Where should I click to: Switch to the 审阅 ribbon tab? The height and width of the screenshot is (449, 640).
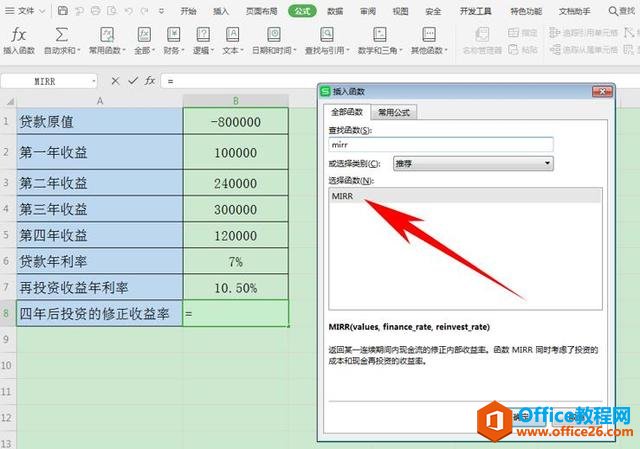pos(368,11)
